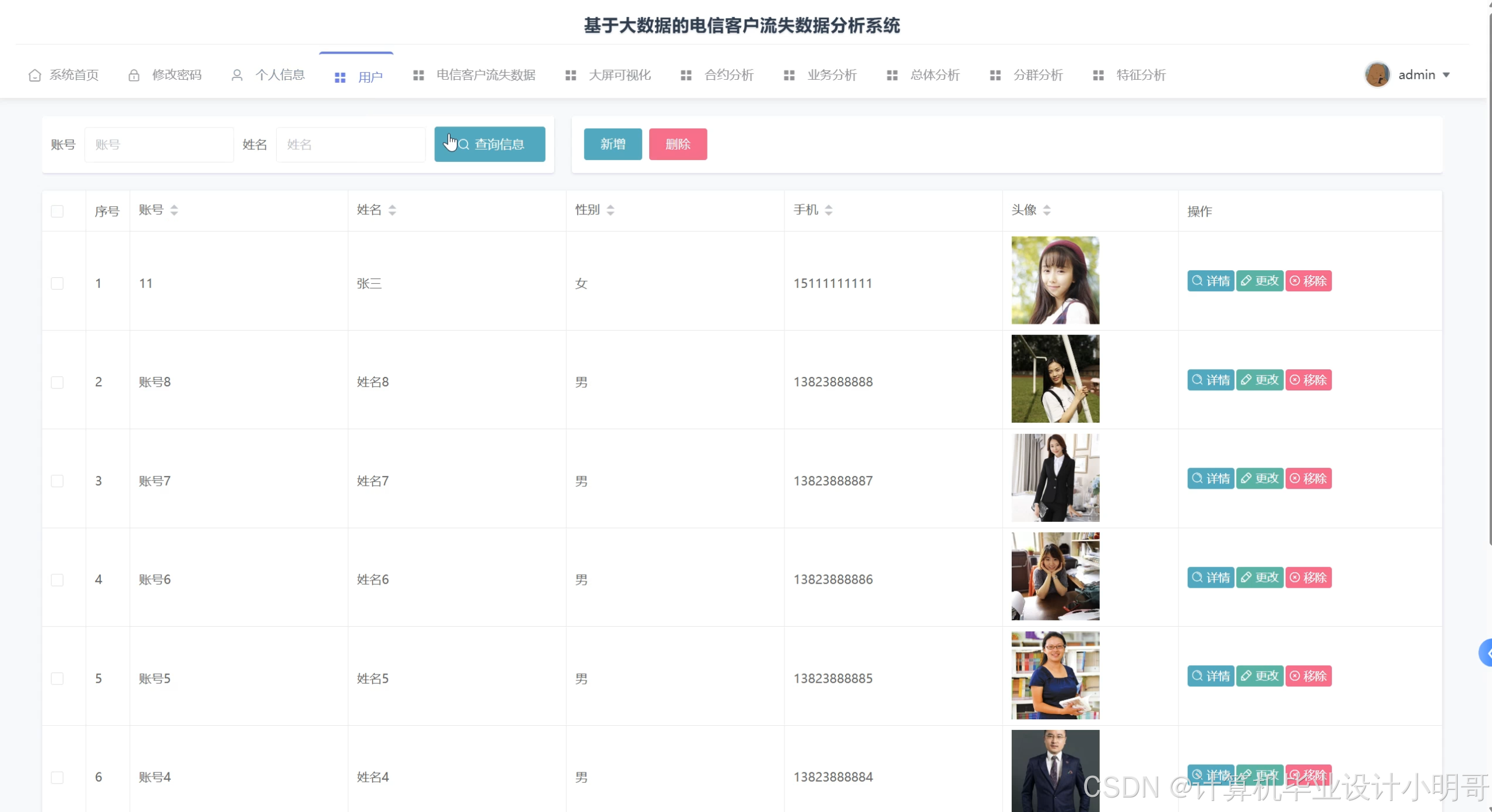Click 移除 remove button for 姓名6
1492x812 pixels.
click(x=1308, y=577)
